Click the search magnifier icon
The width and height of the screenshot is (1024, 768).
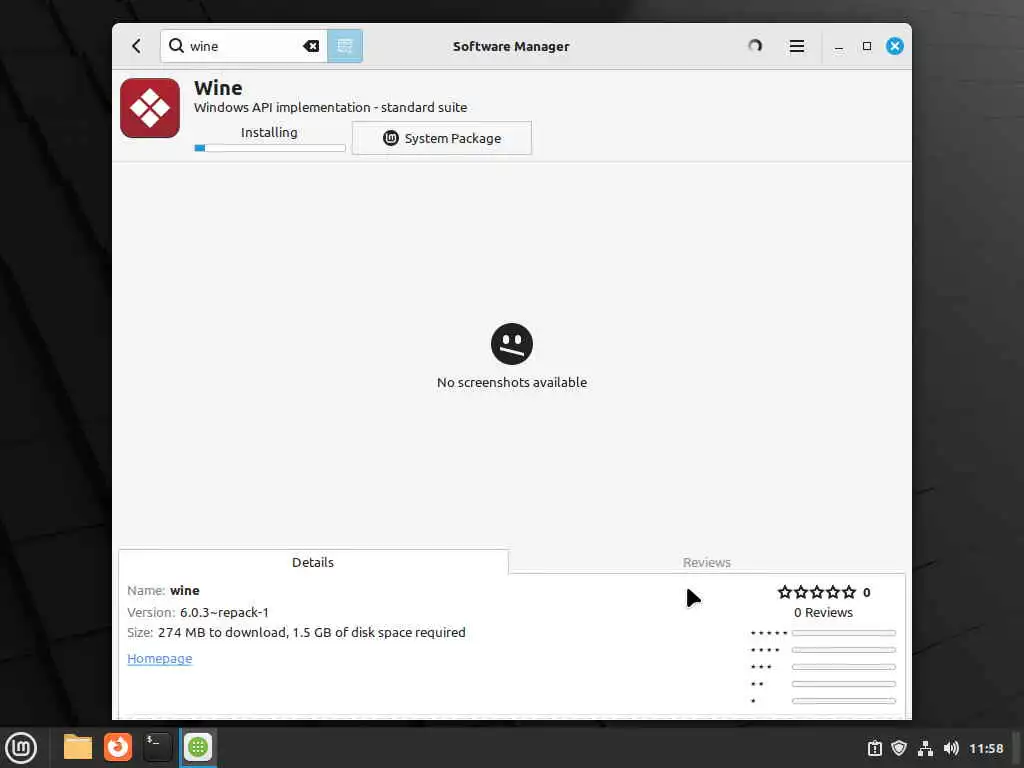pyautogui.click(x=176, y=46)
